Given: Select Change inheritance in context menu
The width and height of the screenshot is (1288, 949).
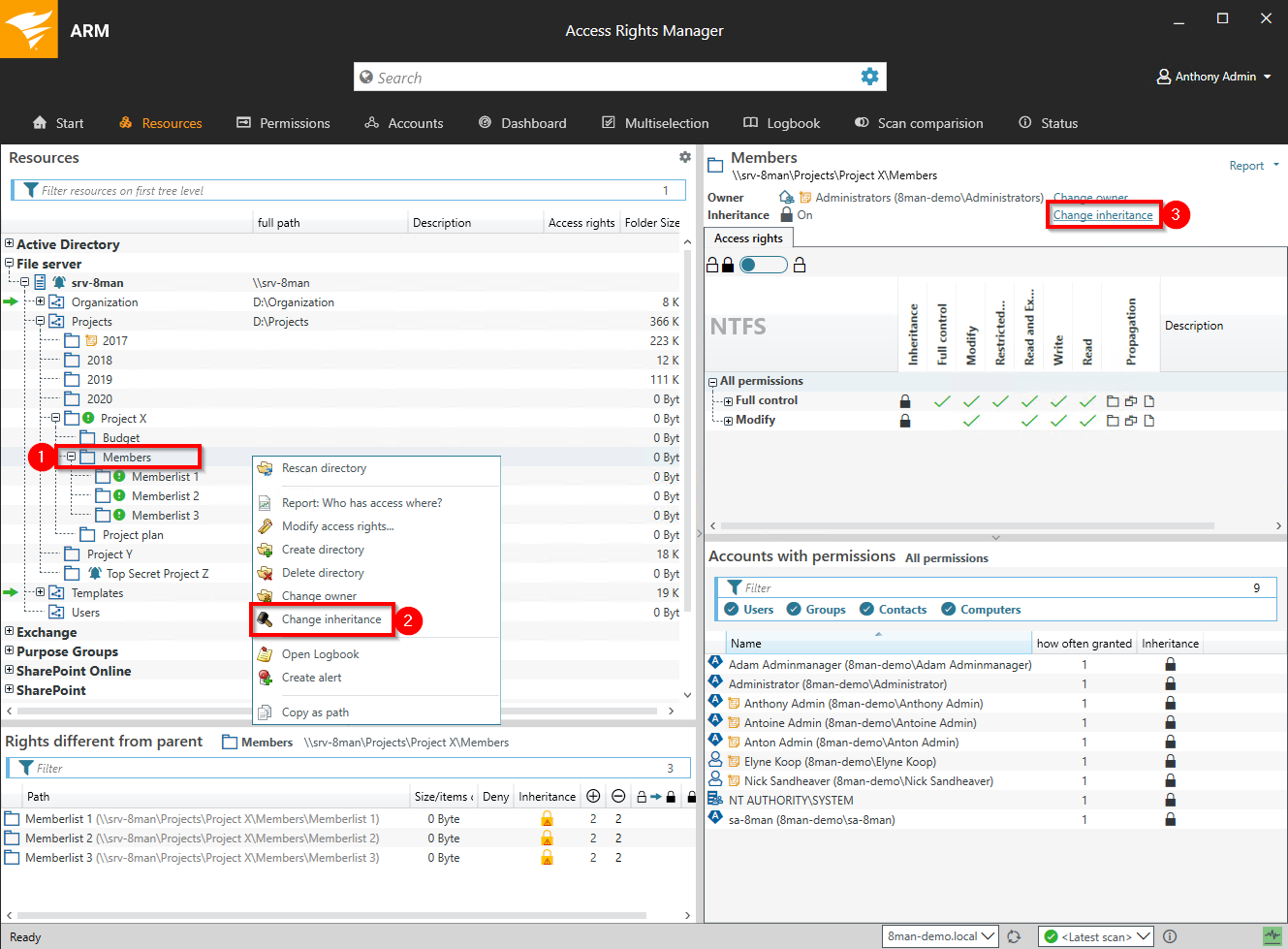Looking at the screenshot, I should 330,619.
